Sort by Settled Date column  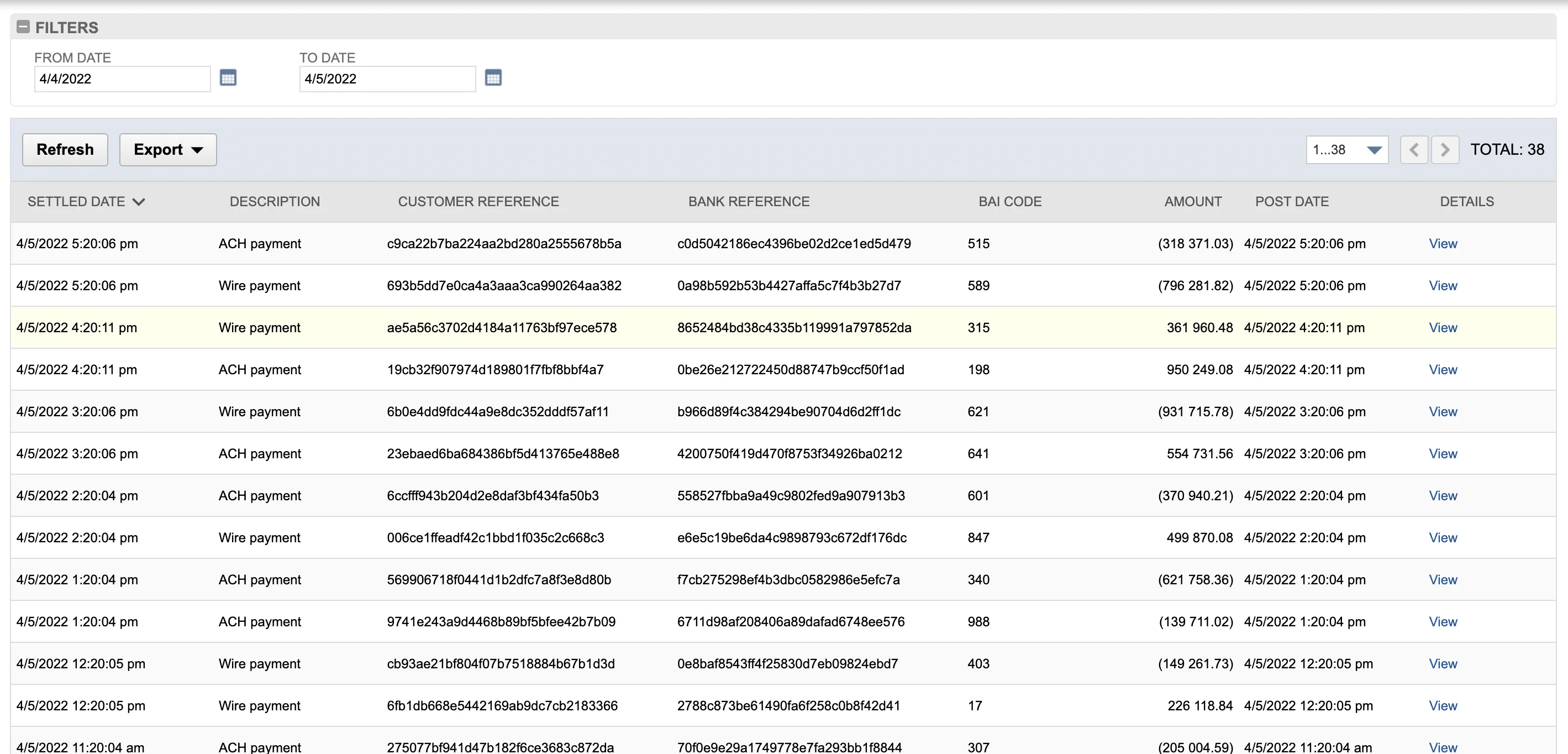[x=86, y=202]
